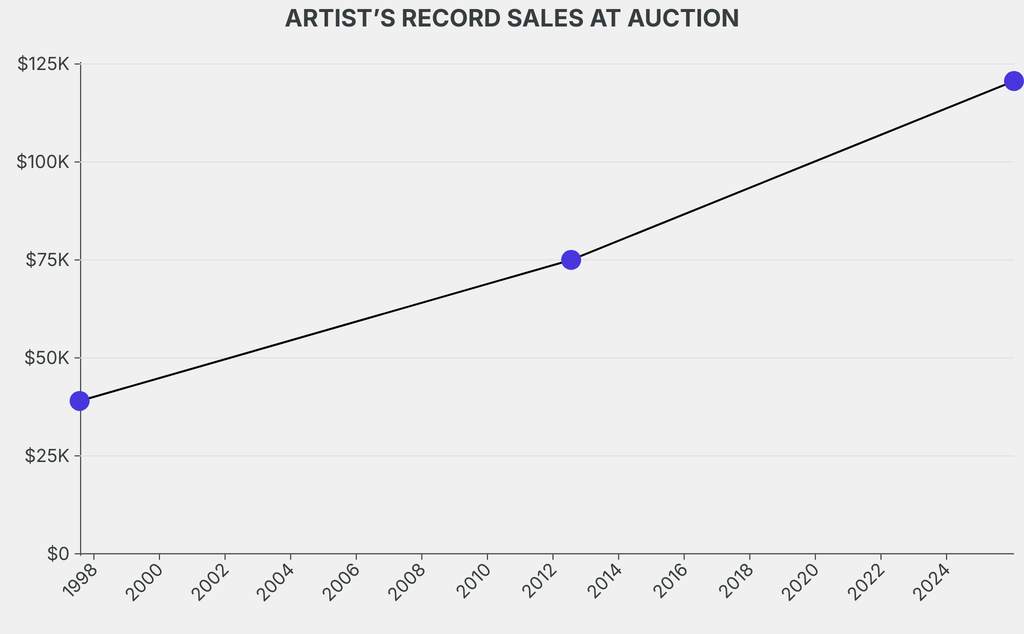Select the 2016 x-axis year label
This screenshot has width=1024, height=634.
tap(671, 580)
